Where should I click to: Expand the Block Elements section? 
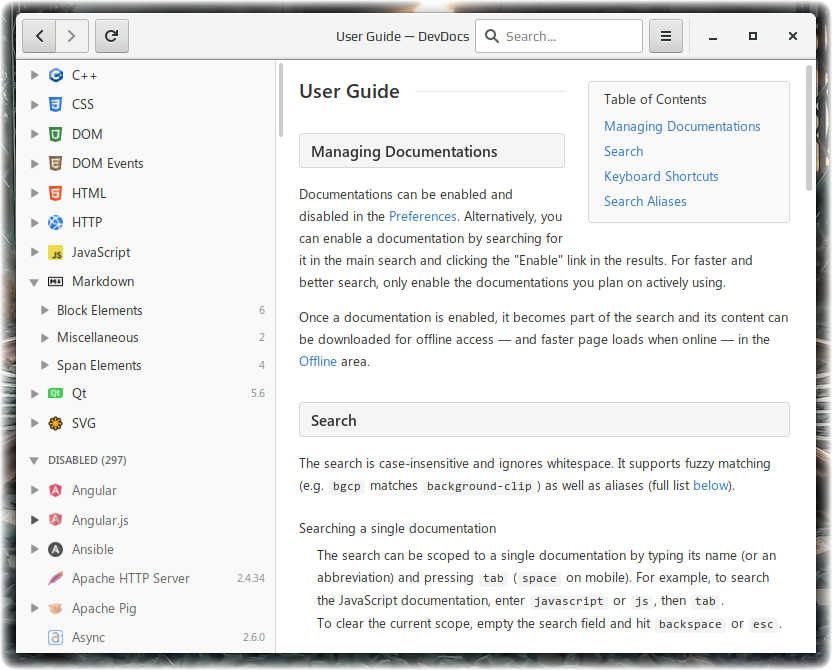pyautogui.click(x=45, y=310)
